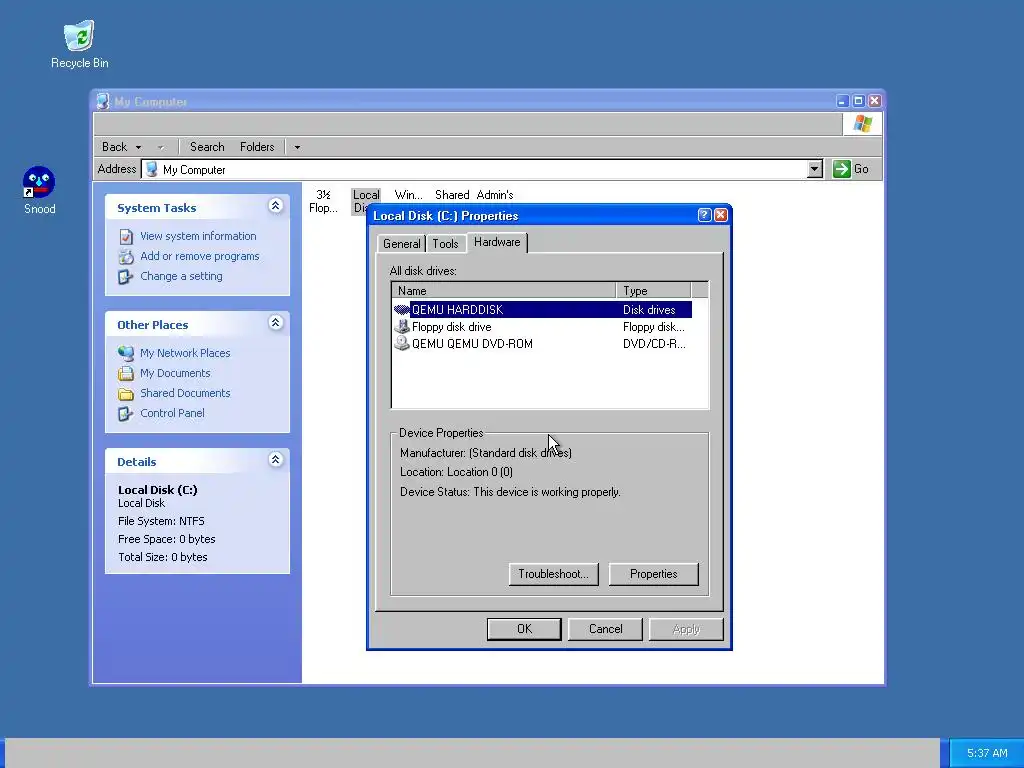Click the Add or remove programs icon
Image resolution: width=1024 pixels, height=768 pixels.
tap(125, 257)
